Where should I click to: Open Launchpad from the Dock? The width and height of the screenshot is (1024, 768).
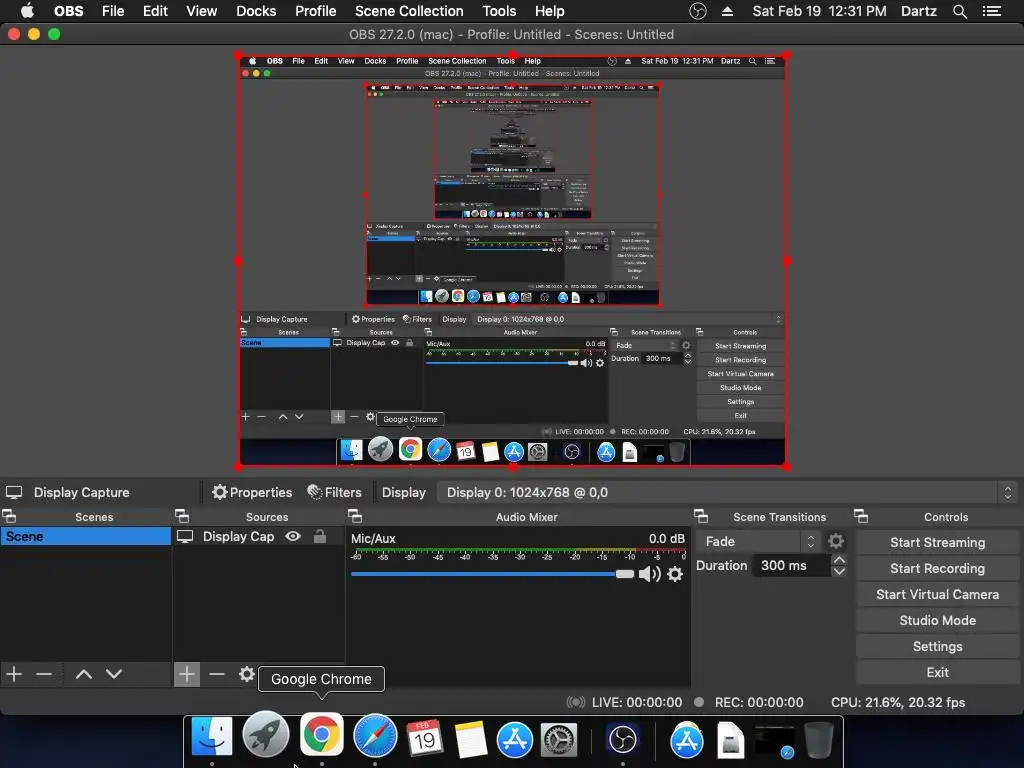click(x=266, y=735)
